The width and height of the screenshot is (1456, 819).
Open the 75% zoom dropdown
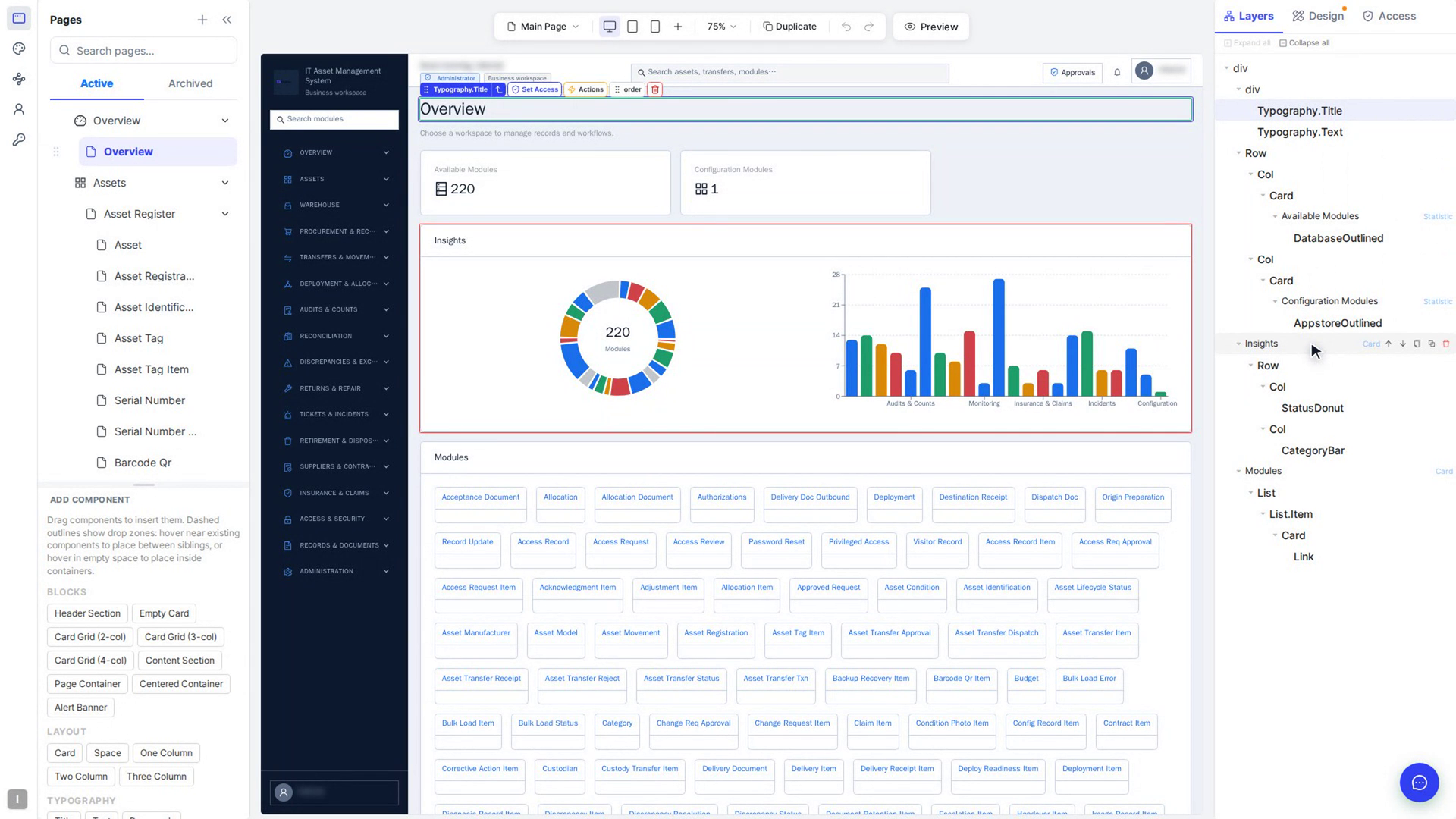tap(721, 27)
